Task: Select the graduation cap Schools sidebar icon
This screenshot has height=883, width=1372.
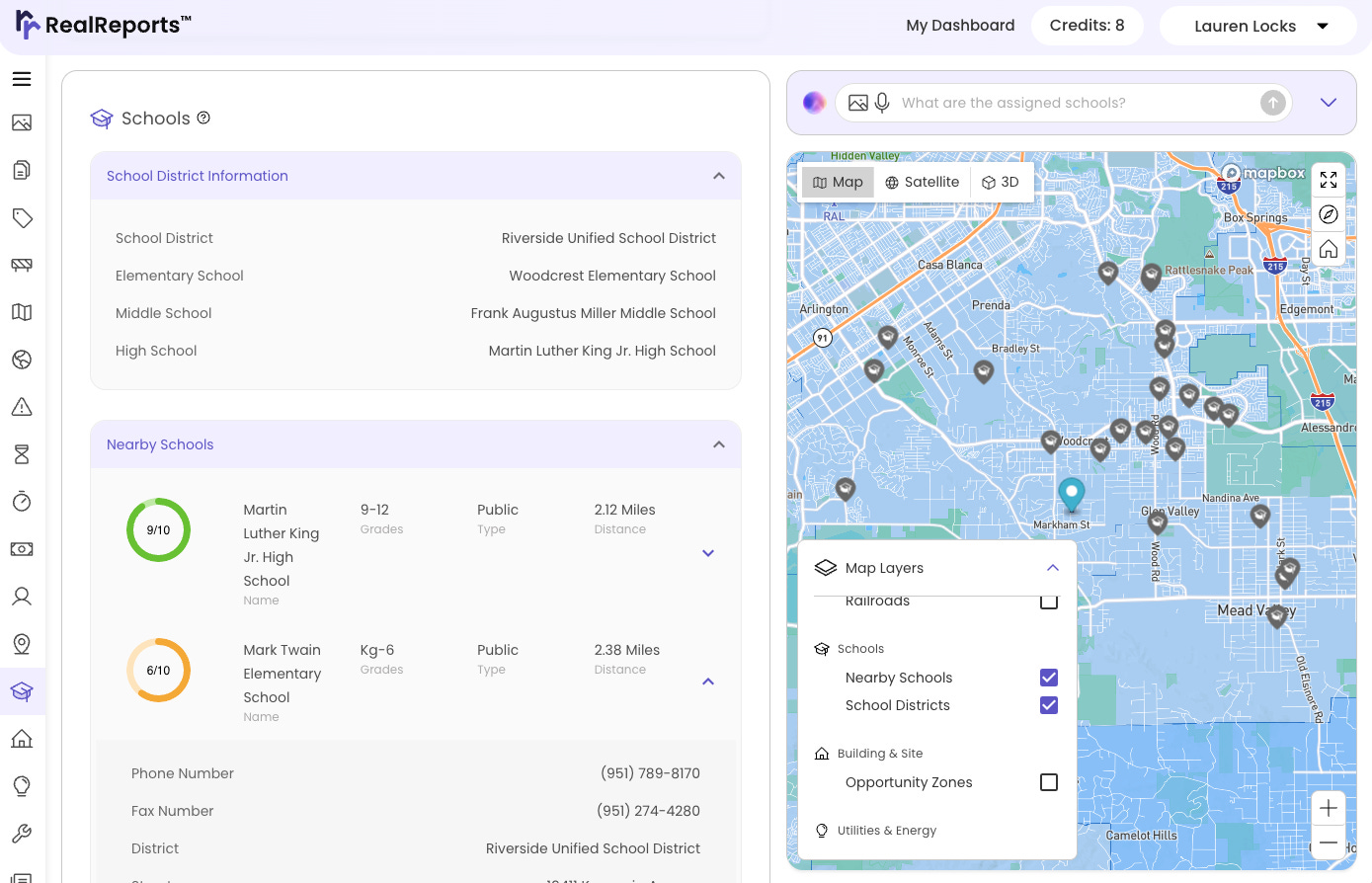Action: coord(22,691)
